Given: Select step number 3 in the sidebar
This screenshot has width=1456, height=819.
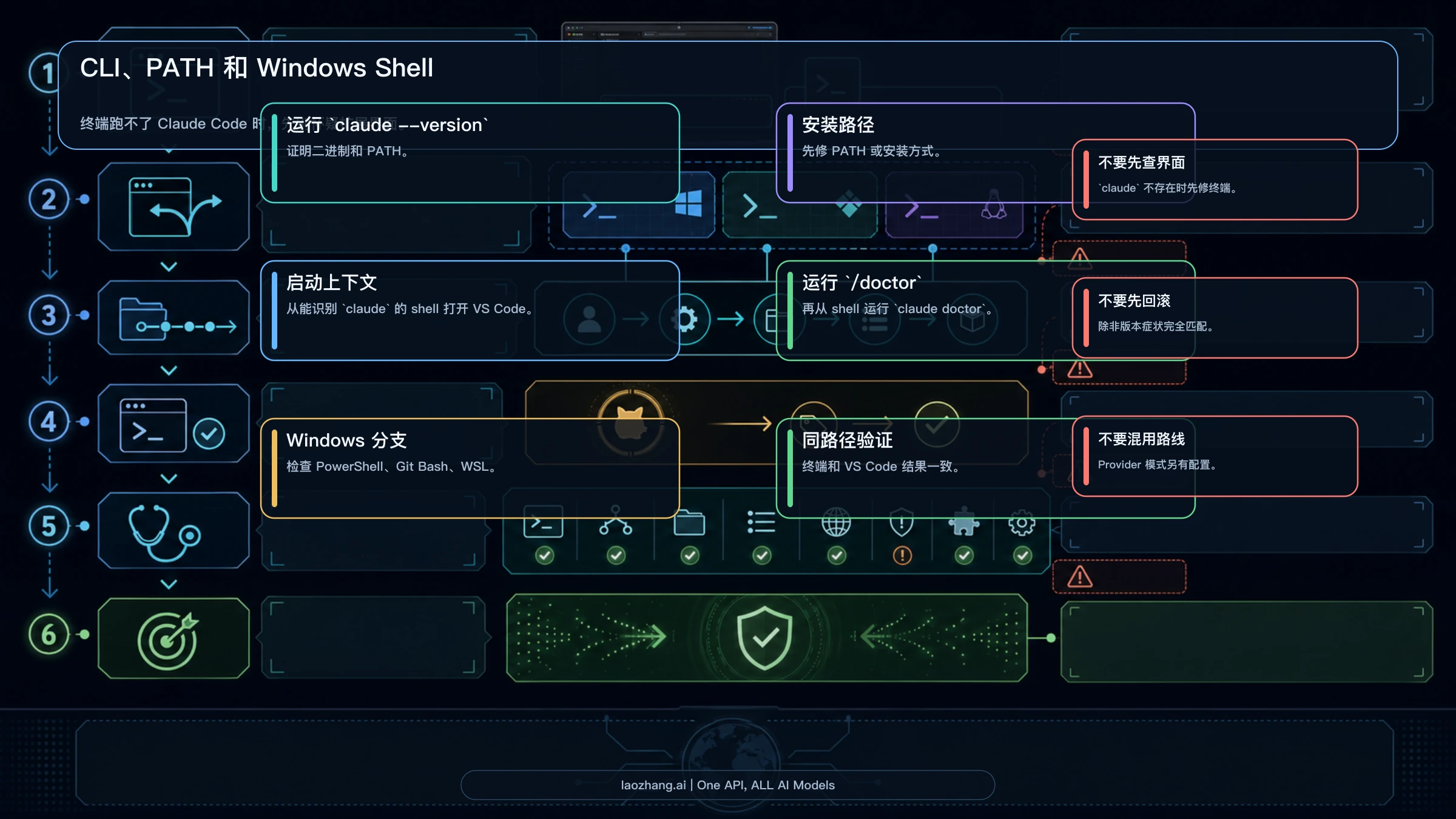Looking at the screenshot, I should [x=49, y=315].
